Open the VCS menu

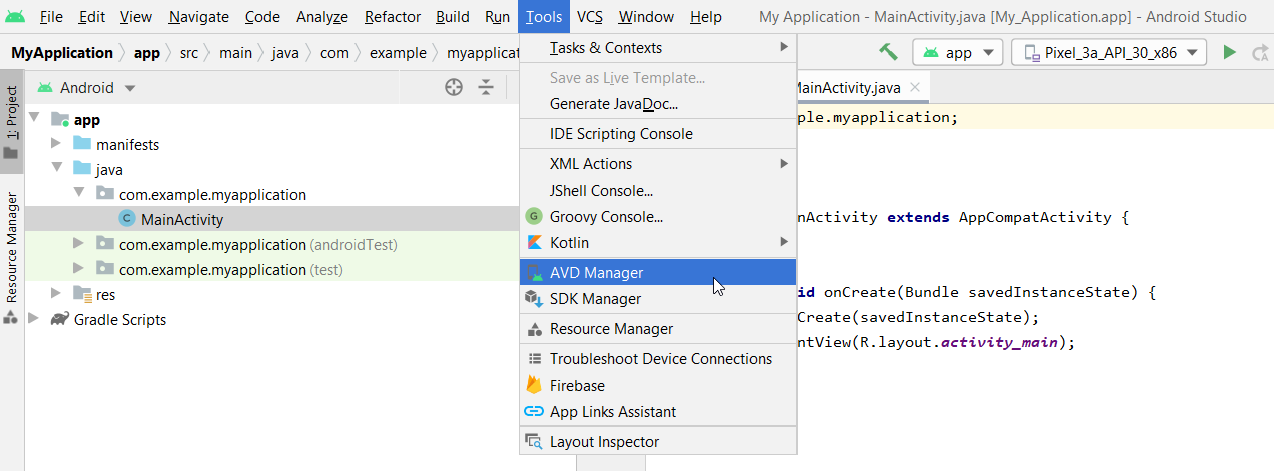(x=590, y=17)
